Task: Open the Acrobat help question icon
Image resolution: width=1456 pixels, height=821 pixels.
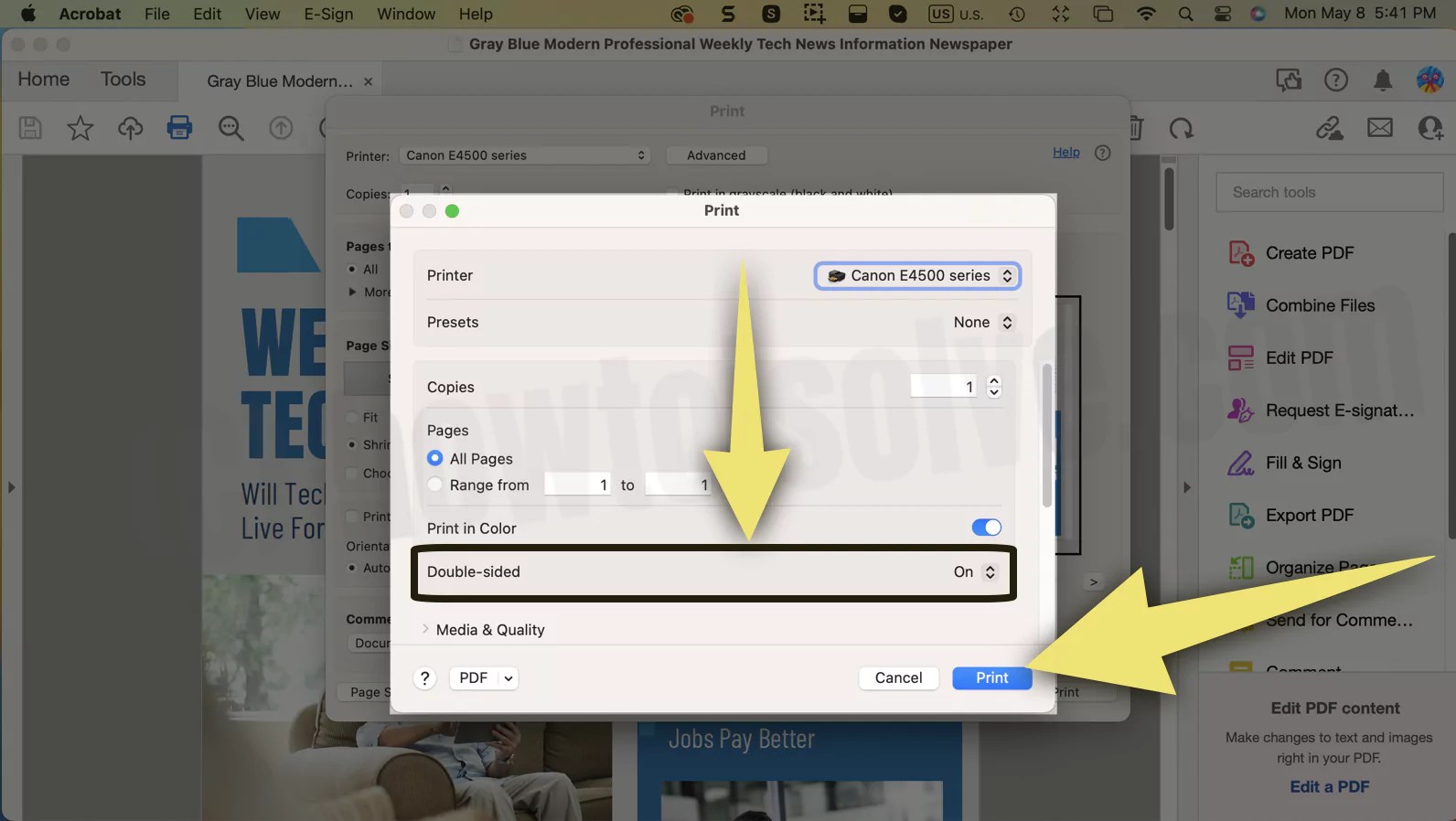Action: tap(1336, 80)
